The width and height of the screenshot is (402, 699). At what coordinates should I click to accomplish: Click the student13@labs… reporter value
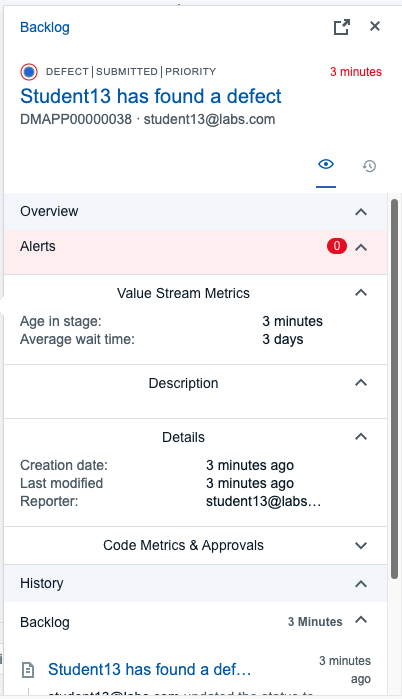(263, 501)
